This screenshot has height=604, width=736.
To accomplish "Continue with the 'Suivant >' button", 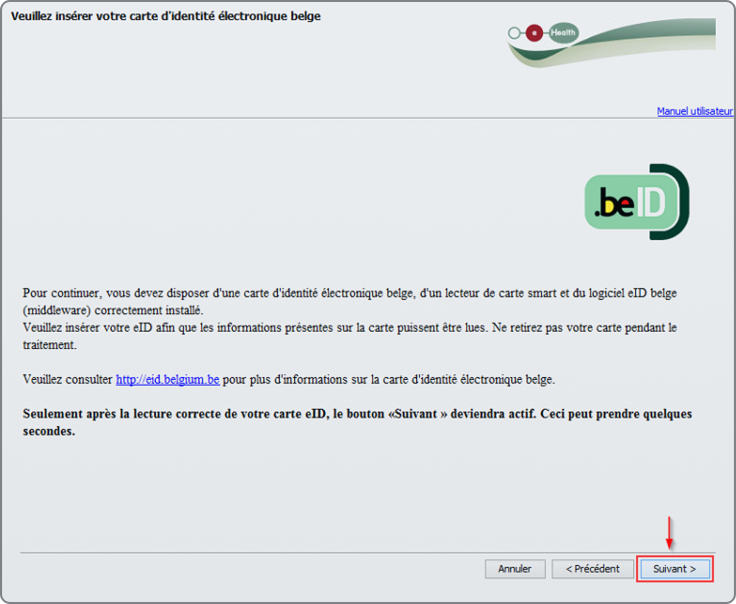I will [674, 569].
